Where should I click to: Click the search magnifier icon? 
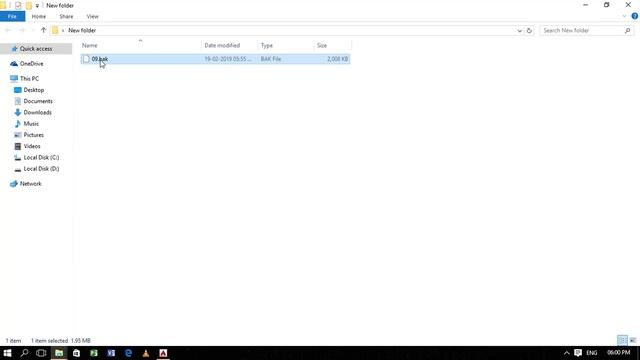[x=627, y=30]
